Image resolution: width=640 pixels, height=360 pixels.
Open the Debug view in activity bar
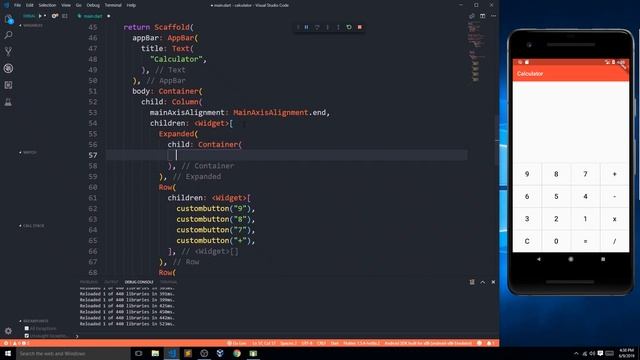[x=8, y=68]
